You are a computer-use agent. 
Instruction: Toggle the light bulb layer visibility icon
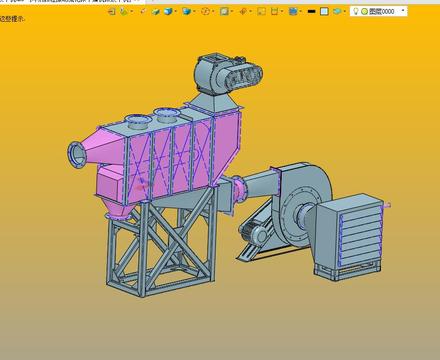356,11
